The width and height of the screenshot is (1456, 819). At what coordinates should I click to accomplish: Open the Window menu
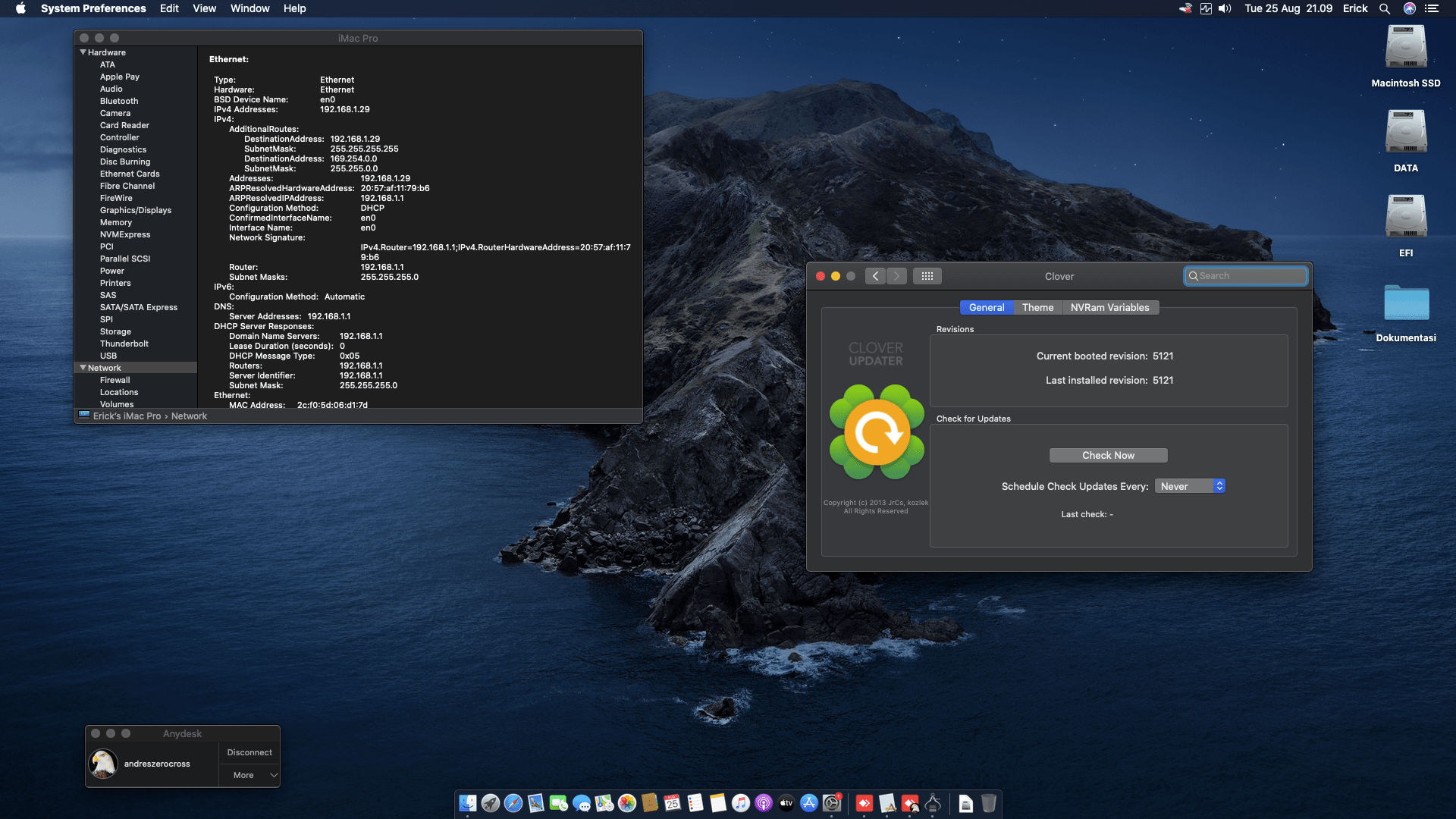pyautogui.click(x=250, y=8)
